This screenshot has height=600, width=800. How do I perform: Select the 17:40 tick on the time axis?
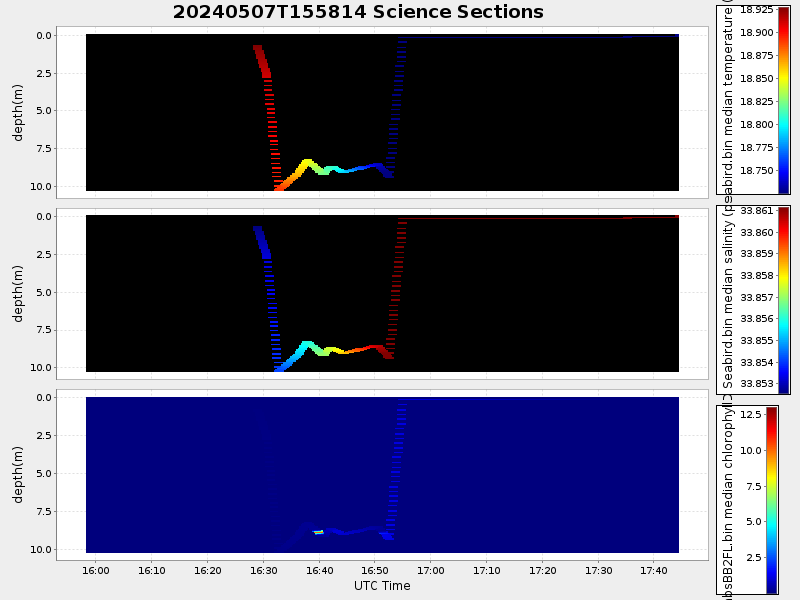pos(653,571)
